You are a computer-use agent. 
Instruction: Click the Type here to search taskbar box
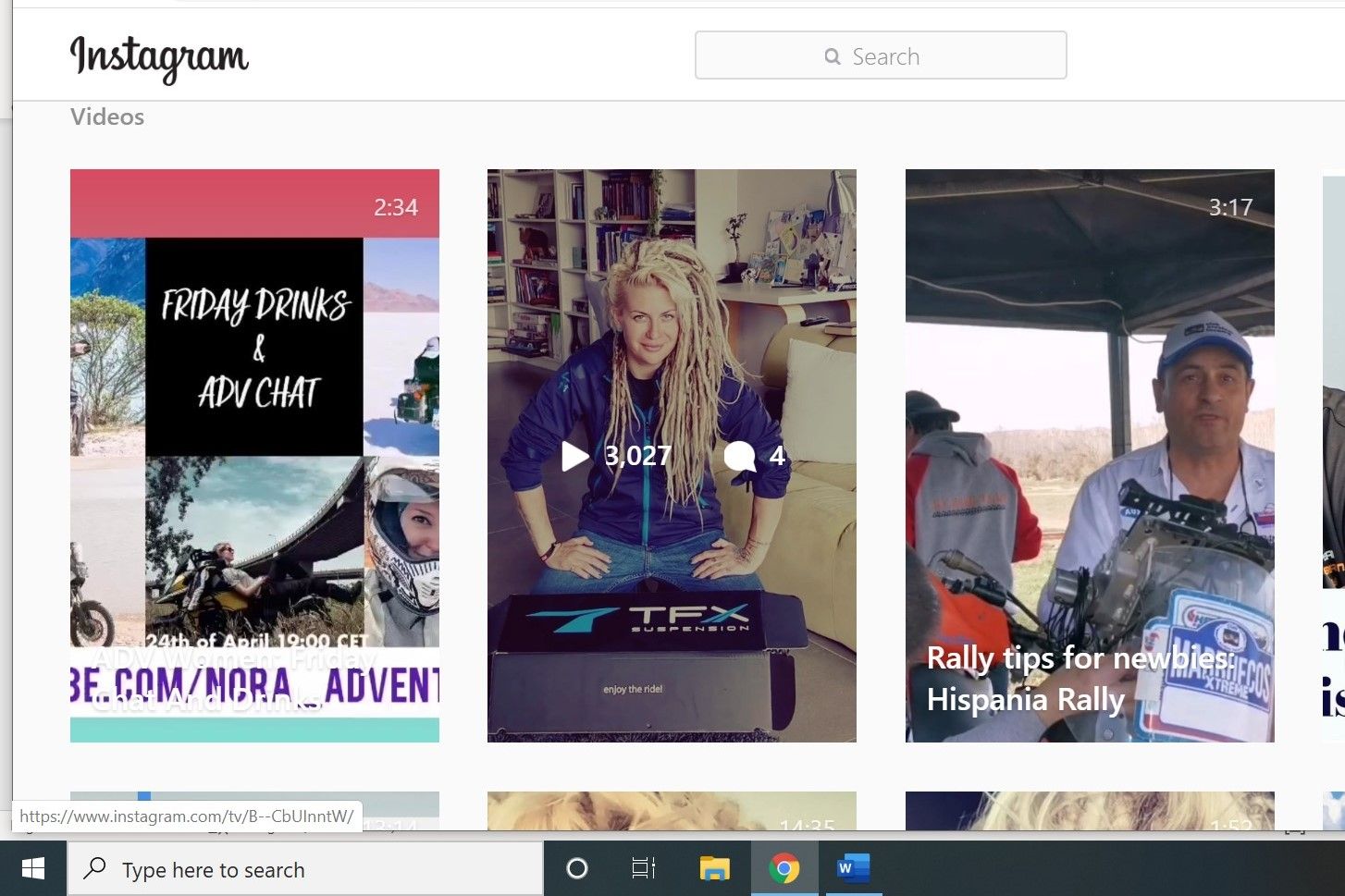coord(305,869)
